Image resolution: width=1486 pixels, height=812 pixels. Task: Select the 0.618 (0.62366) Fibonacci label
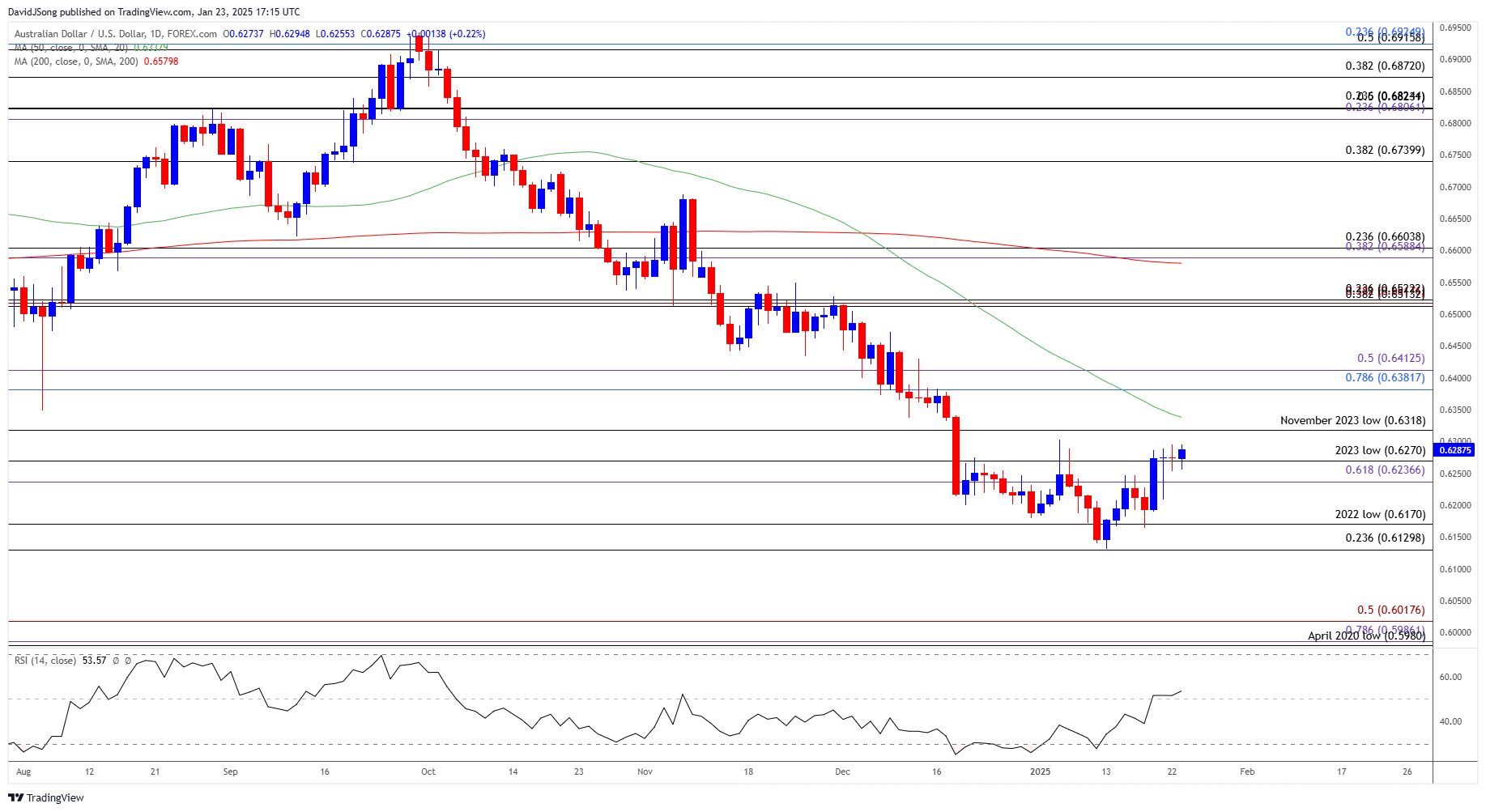1384,470
